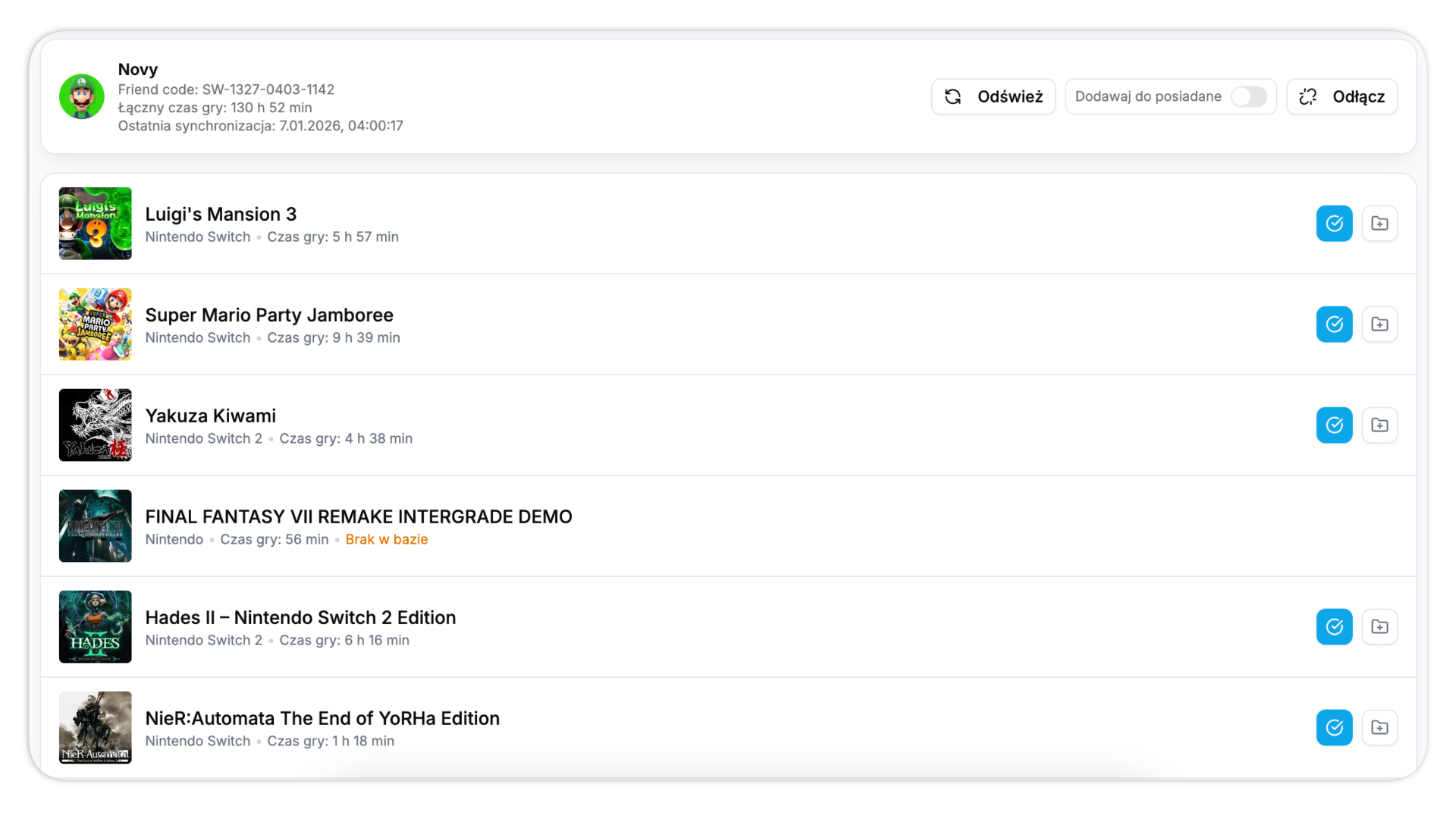Click the Final Fantasy VII Remake cover
Screen dimensions: 1456x819
tap(96, 526)
